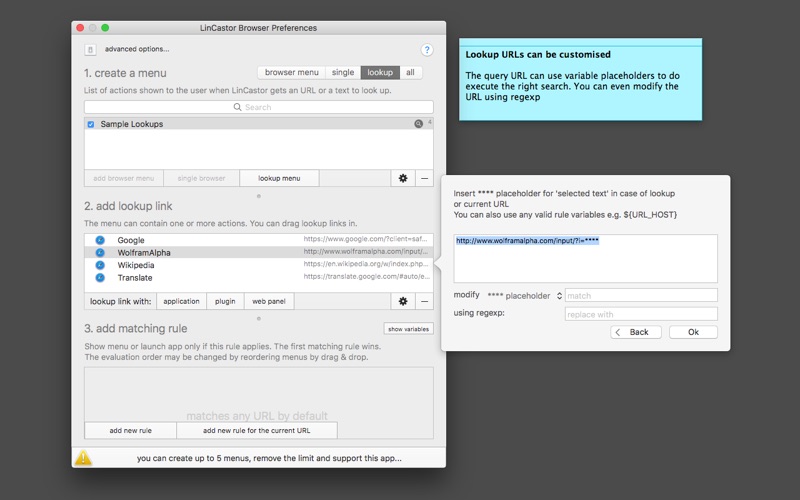Select the WolframAlpha lookup row
The image size is (800, 500).
(x=259, y=253)
